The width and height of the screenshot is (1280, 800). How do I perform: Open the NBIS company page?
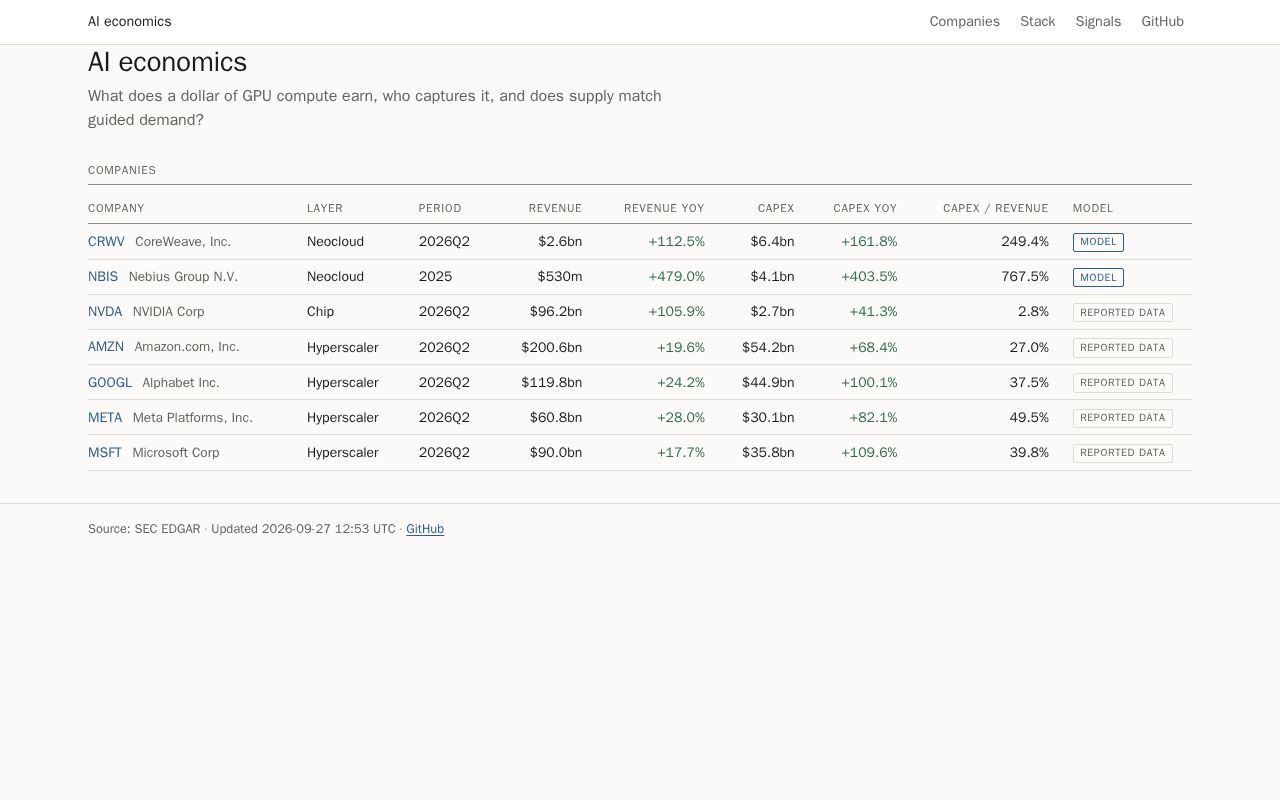point(103,277)
